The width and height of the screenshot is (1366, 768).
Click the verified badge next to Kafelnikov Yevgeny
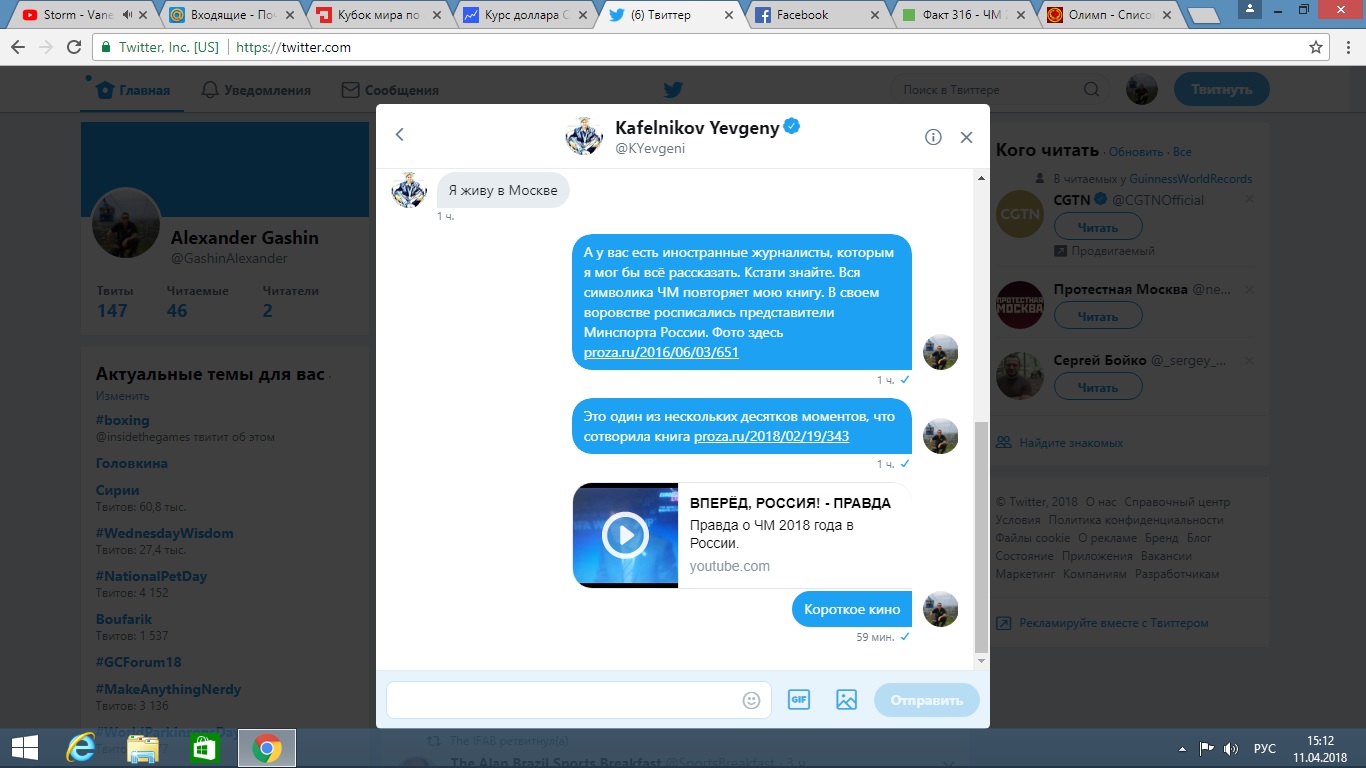pos(791,127)
